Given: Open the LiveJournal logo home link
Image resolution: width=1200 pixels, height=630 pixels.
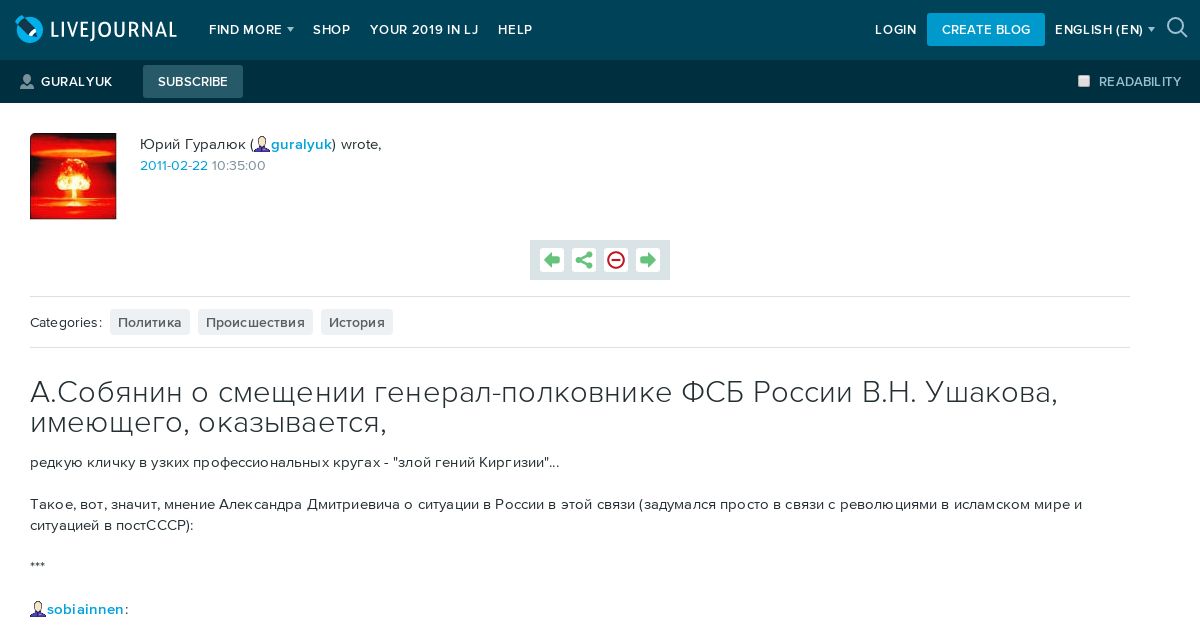Looking at the screenshot, I should 96,30.
